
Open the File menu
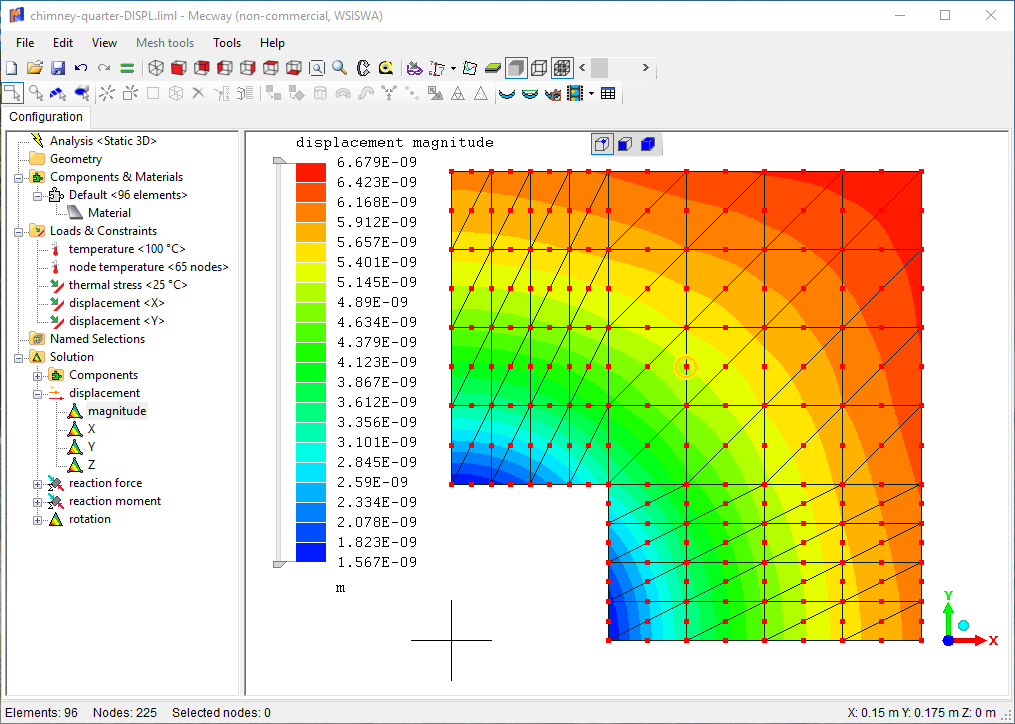pos(25,43)
